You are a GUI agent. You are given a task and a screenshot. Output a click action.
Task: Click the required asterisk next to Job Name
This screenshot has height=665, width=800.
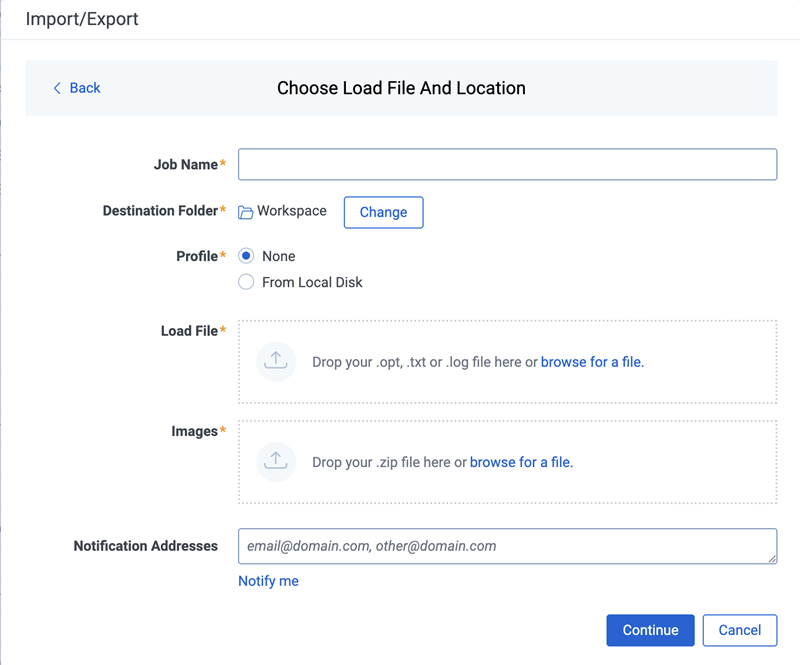[x=222, y=159]
